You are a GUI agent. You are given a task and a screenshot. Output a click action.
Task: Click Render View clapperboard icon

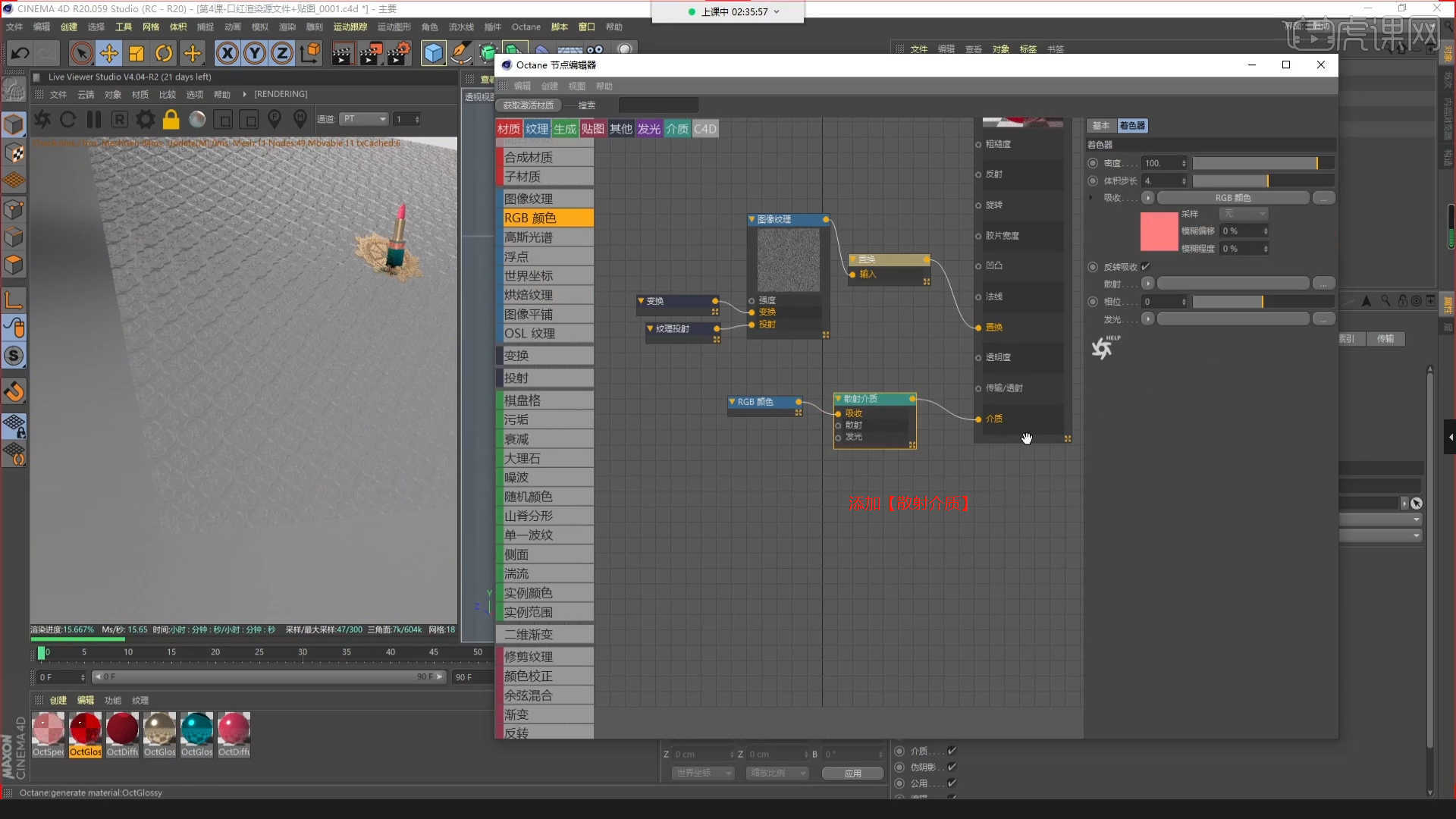(x=342, y=53)
